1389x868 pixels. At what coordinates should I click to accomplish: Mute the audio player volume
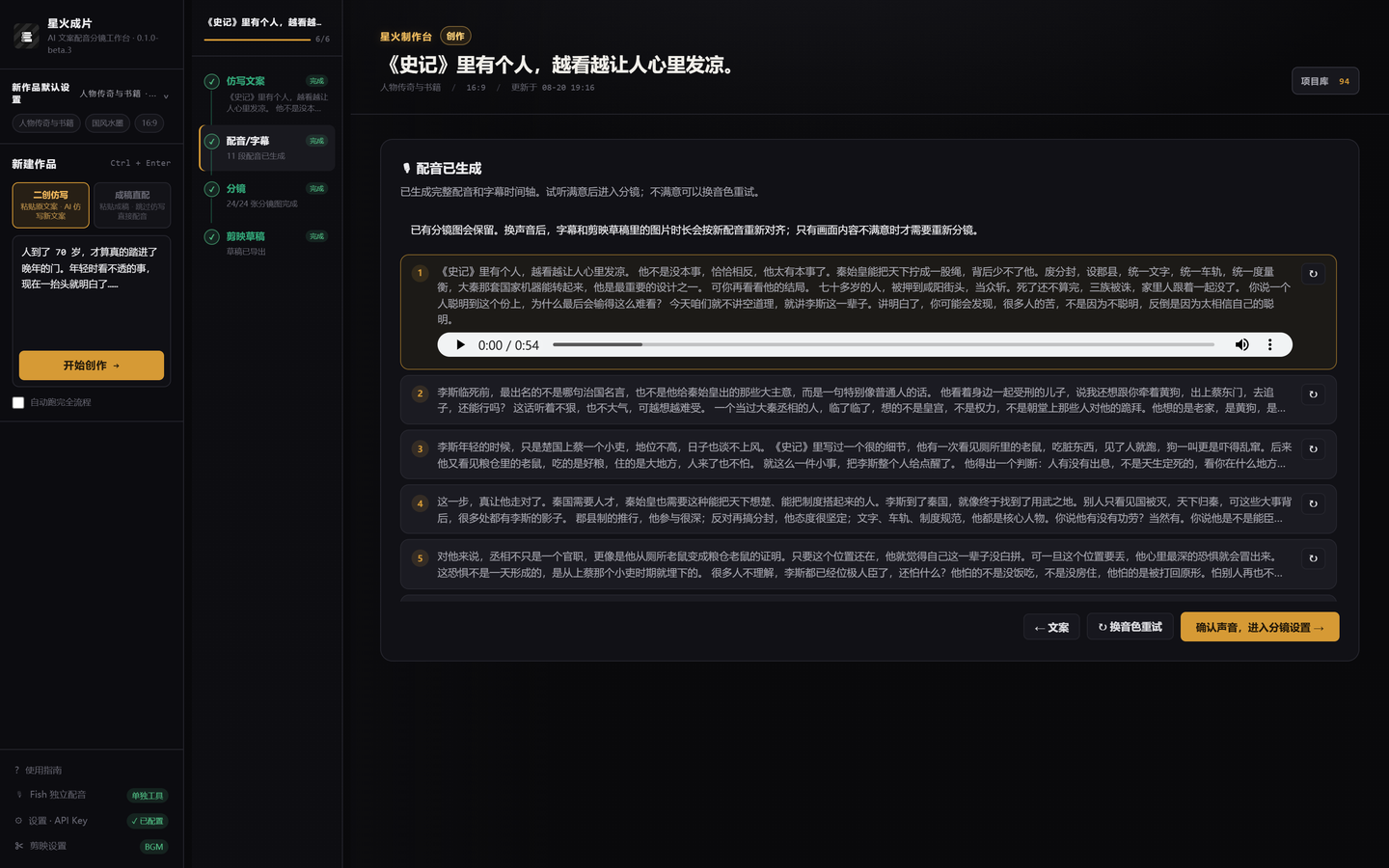pyautogui.click(x=1241, y=345)
